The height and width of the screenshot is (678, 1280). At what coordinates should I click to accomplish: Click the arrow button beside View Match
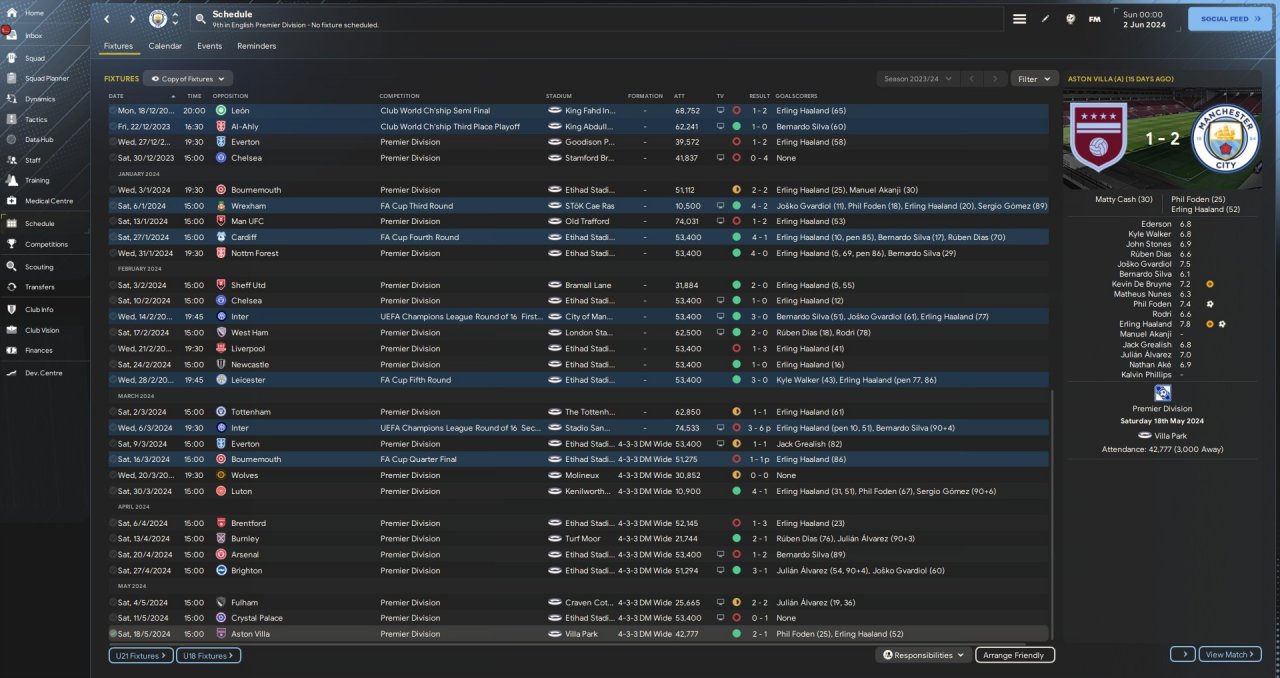coord(1182,654)
